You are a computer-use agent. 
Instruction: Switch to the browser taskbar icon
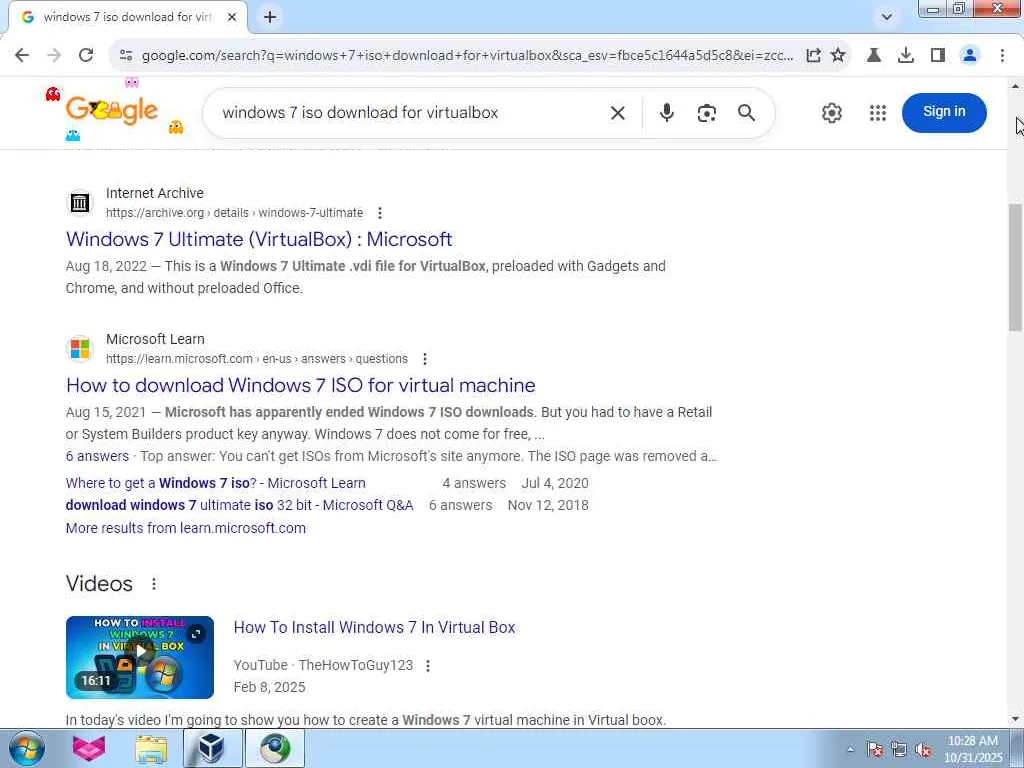[x=275, y=748]
